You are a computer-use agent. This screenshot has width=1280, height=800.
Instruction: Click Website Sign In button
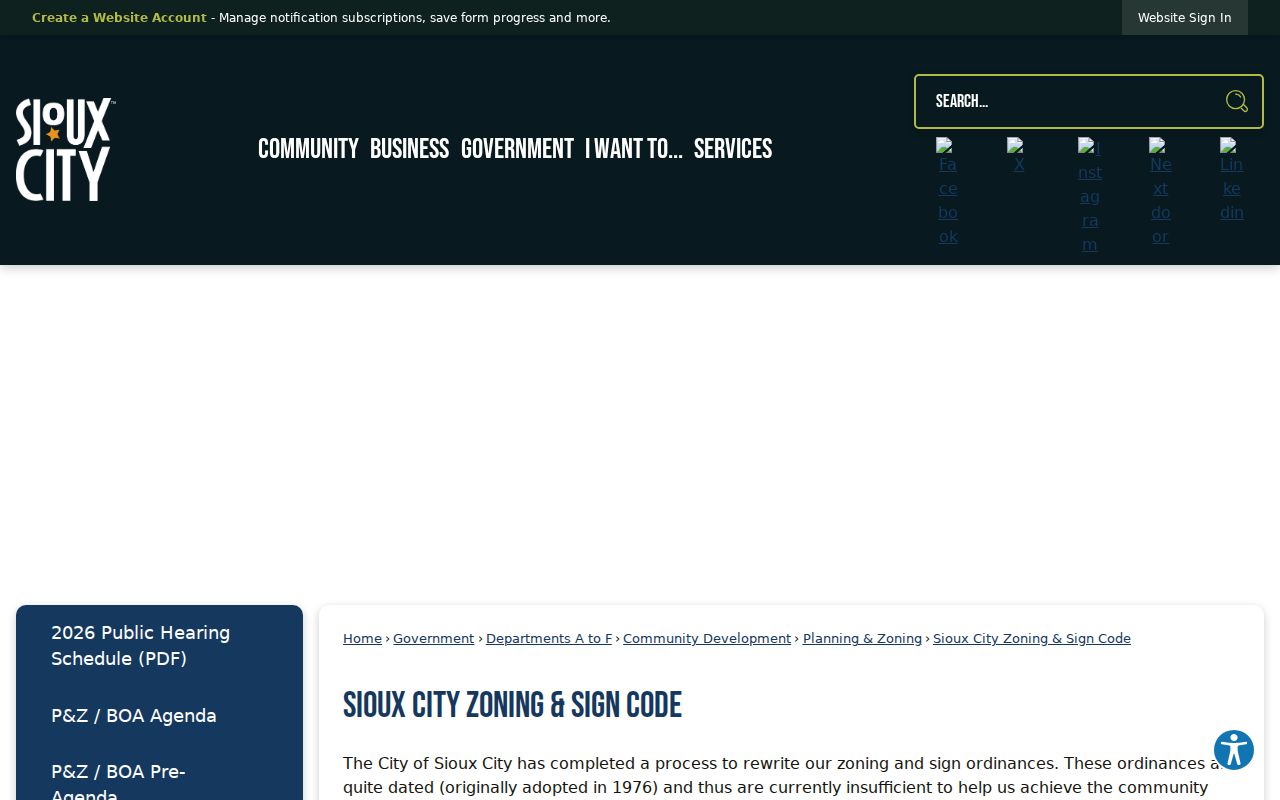point(1184,18)
